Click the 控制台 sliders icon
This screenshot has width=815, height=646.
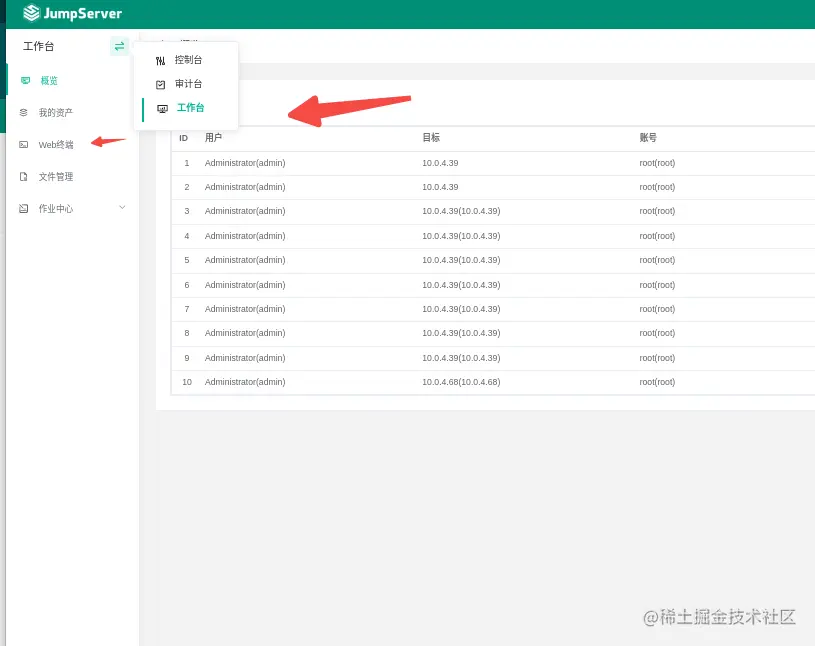pos(161,61)
